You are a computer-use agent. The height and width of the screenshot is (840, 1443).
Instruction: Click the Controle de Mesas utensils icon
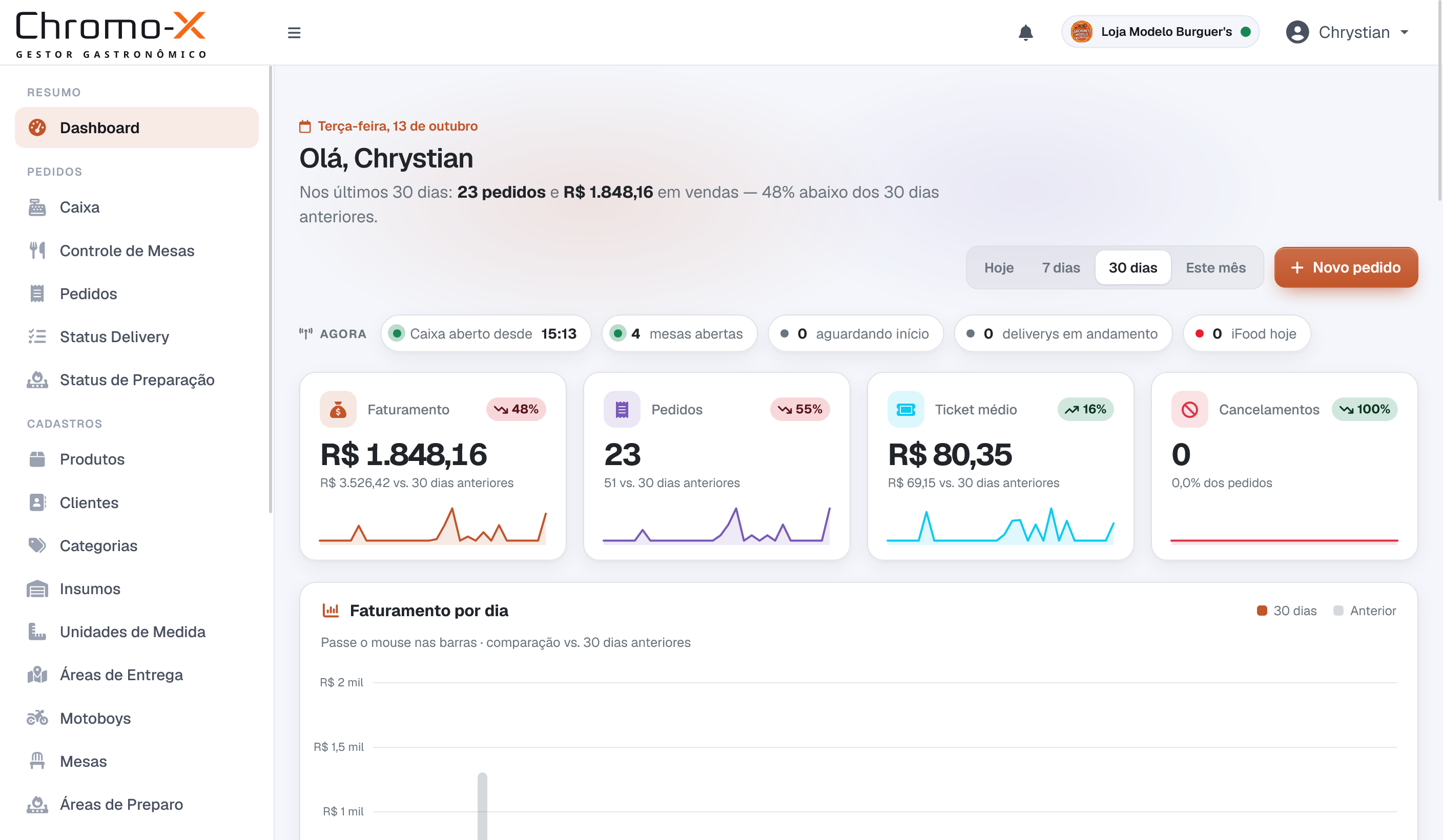pos(37,250)
